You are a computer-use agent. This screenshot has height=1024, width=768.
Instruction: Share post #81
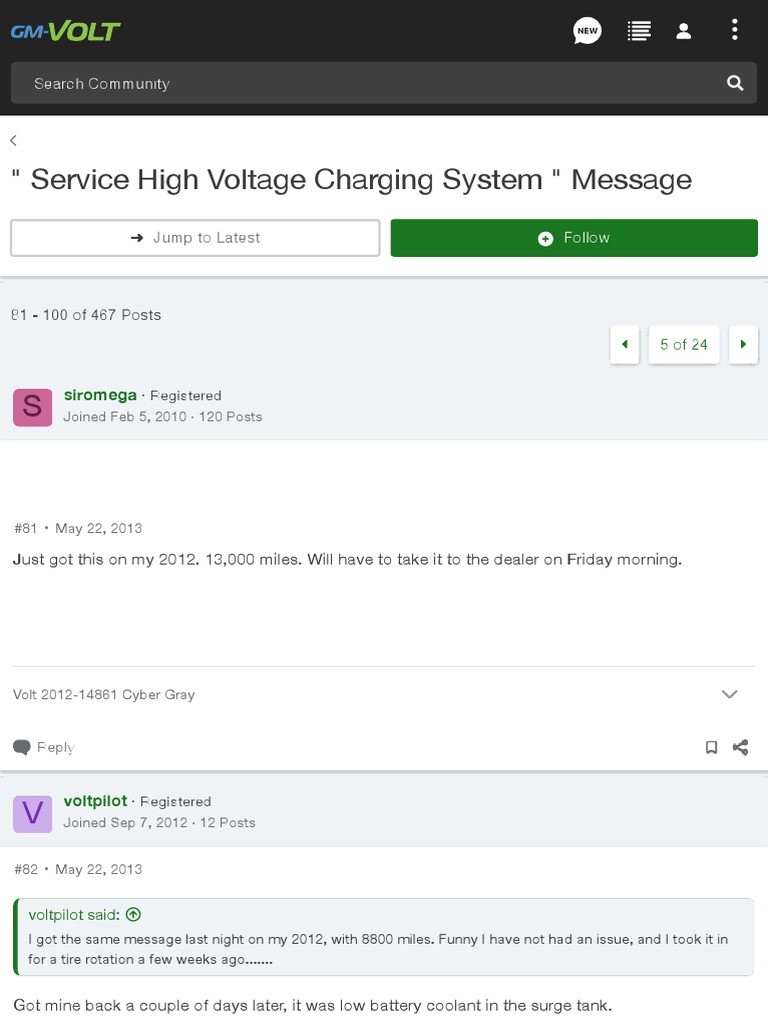pos(741,747)
